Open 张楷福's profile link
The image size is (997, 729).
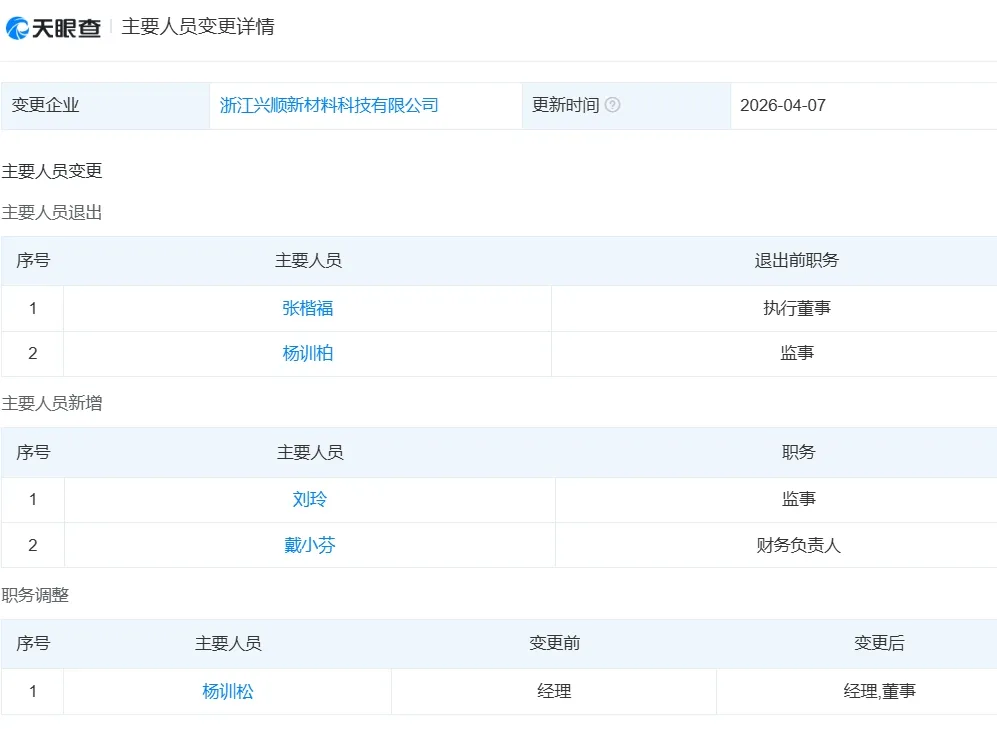(308, 308)
